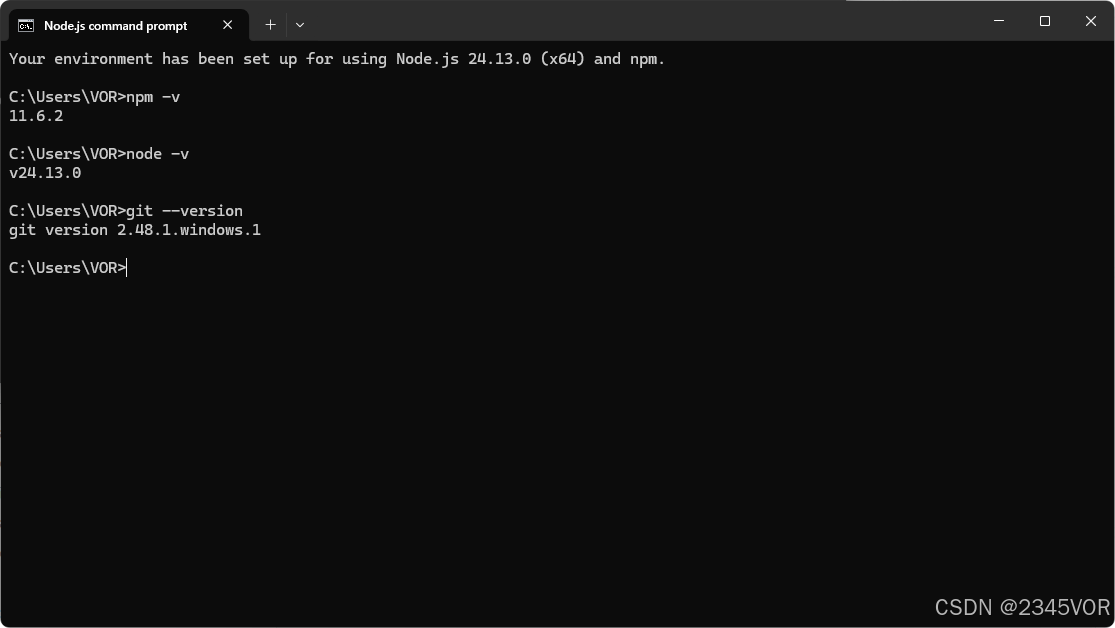Click the v24.13.0 output line
The height and width of the screenshot is (628, 1115).
click(x=45, y=173)
